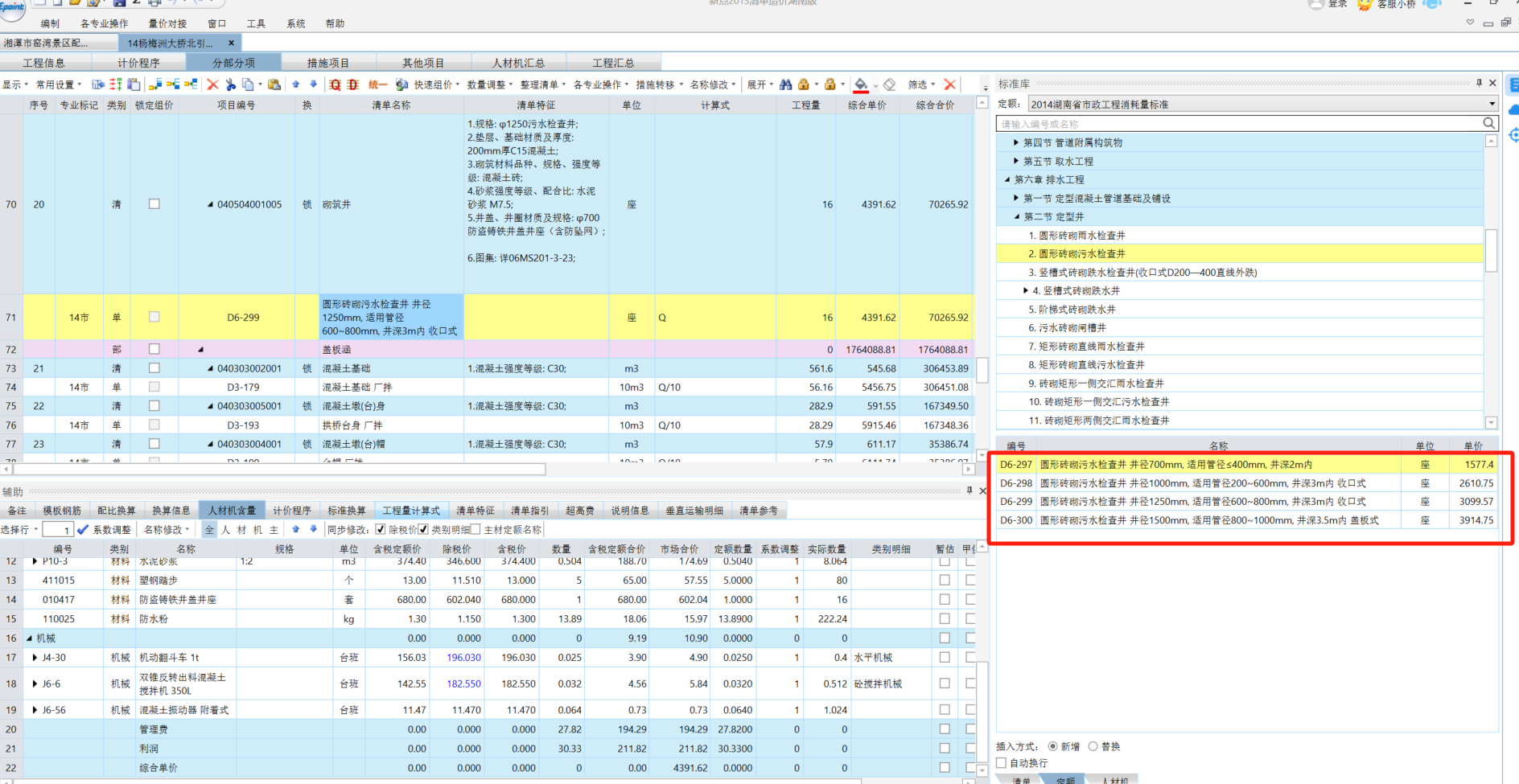Click the binoculars find icon
1519x784 pixels.
tap(786, 84)
